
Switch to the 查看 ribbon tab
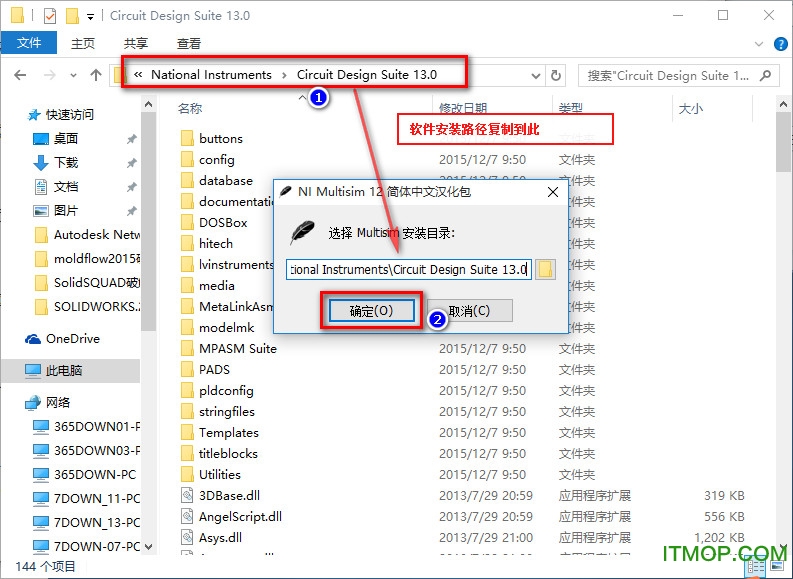point(189,43)
